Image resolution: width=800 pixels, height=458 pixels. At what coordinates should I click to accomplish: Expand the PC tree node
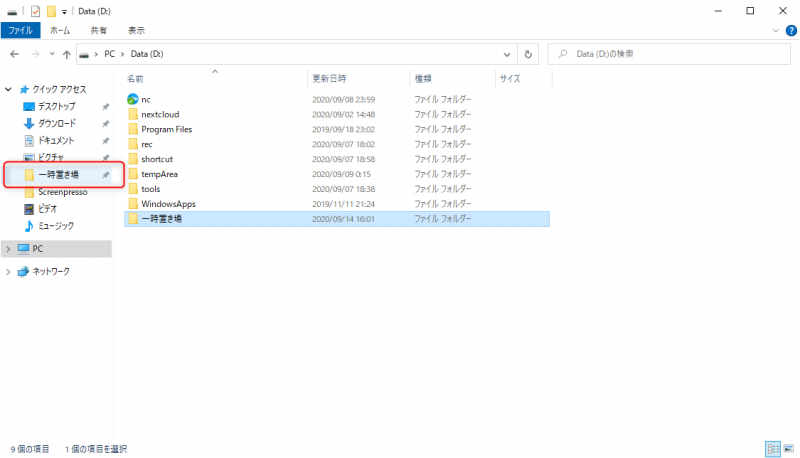point(8,249)
